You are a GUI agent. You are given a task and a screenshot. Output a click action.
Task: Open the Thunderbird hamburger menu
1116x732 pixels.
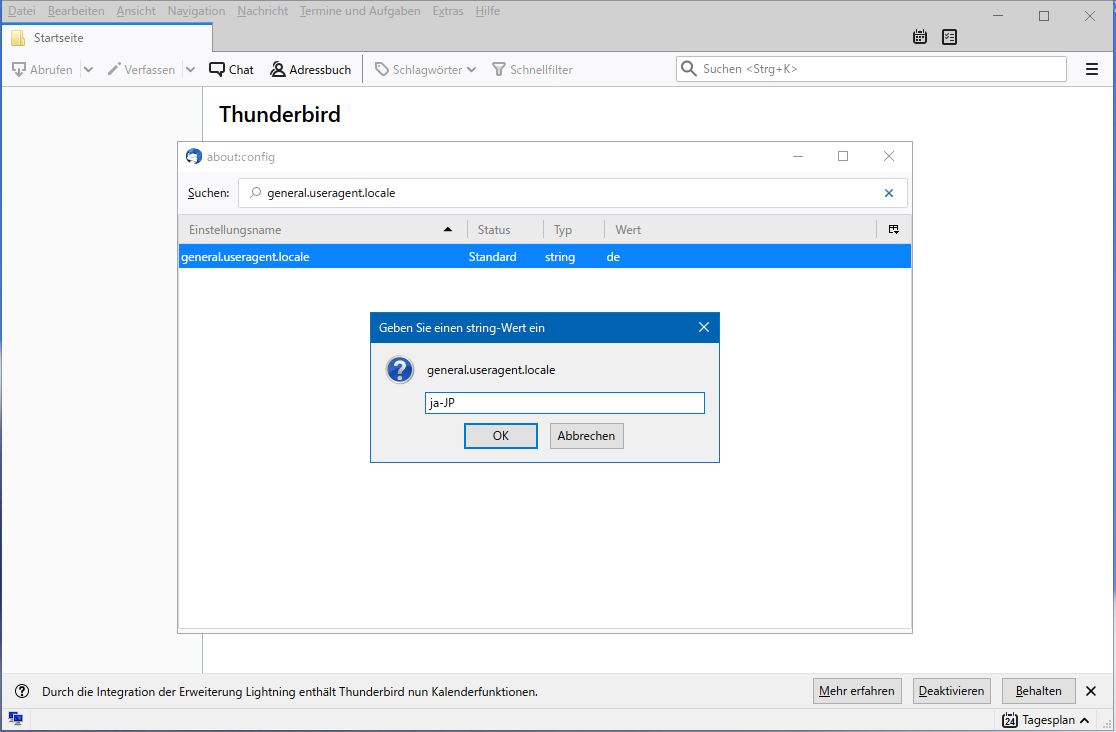point(1091,69)
